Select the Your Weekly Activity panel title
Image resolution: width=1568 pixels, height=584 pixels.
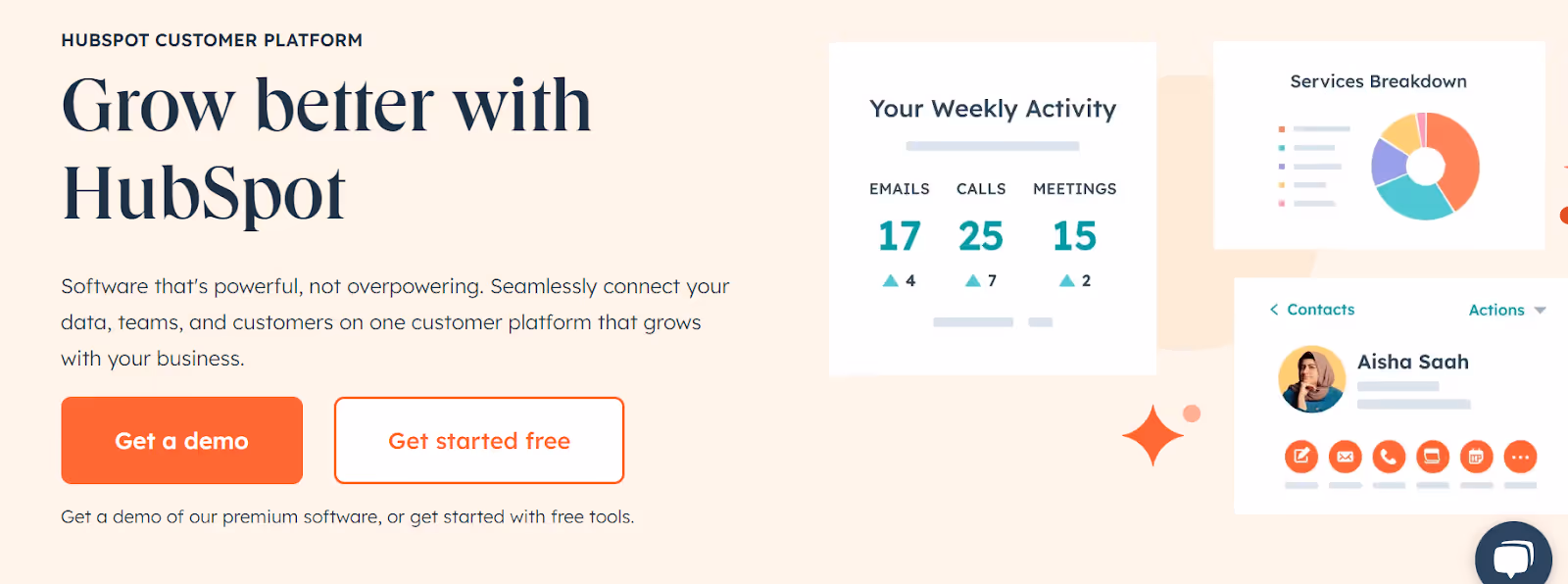pos(992,110)
